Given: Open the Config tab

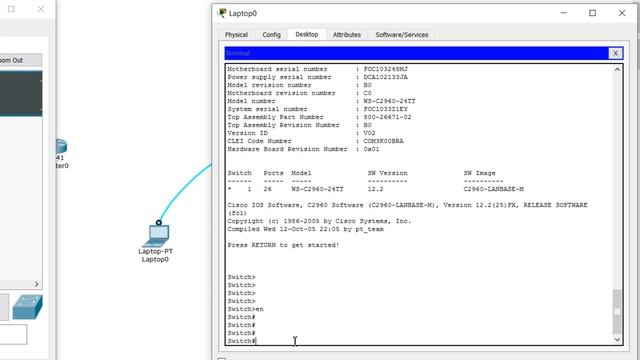Looking at the screenshot, I should 271,35.
